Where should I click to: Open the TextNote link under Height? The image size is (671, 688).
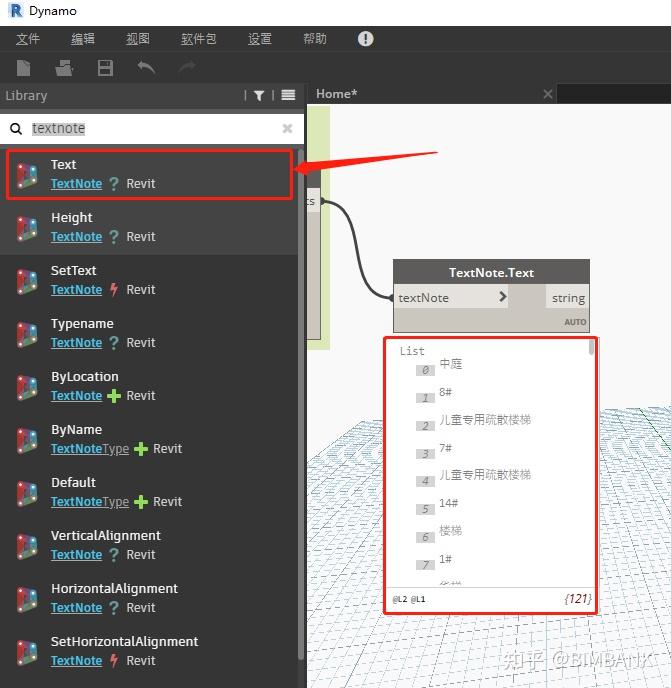76,237
